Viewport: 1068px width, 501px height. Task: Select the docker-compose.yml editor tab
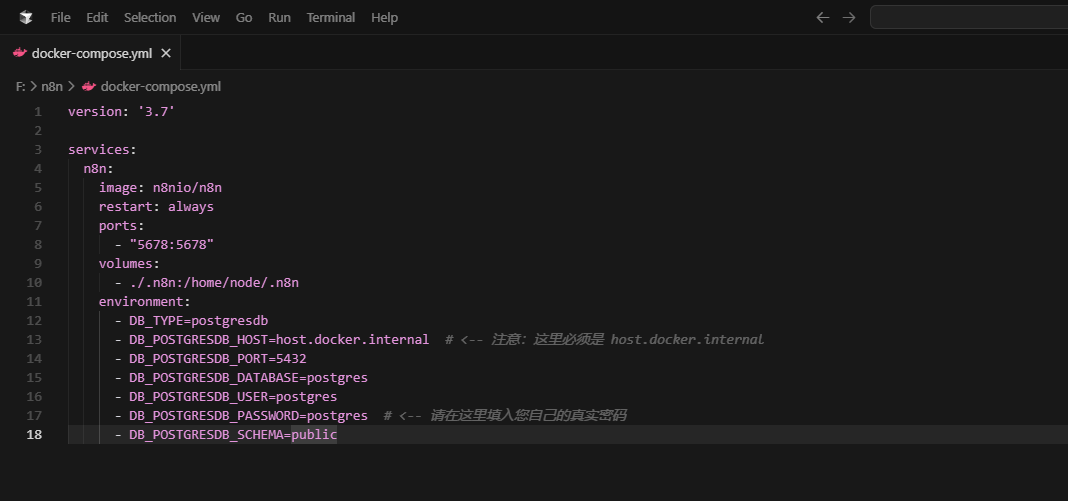(91, 53)
